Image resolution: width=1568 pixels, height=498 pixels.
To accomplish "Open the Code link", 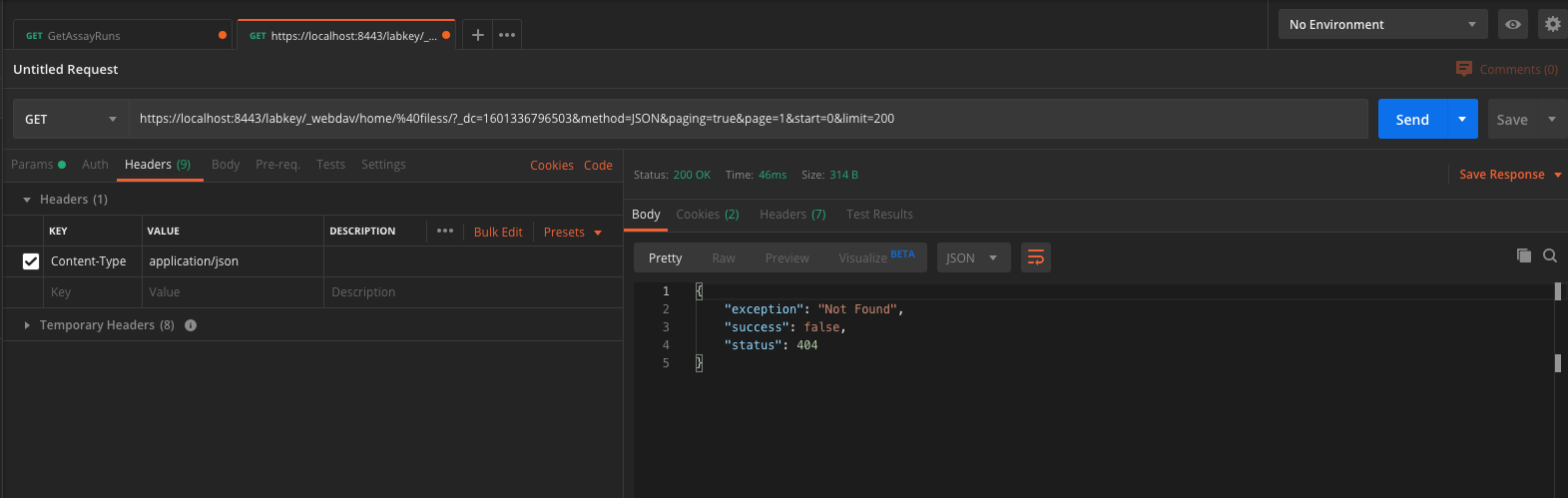I will (598, 166).
